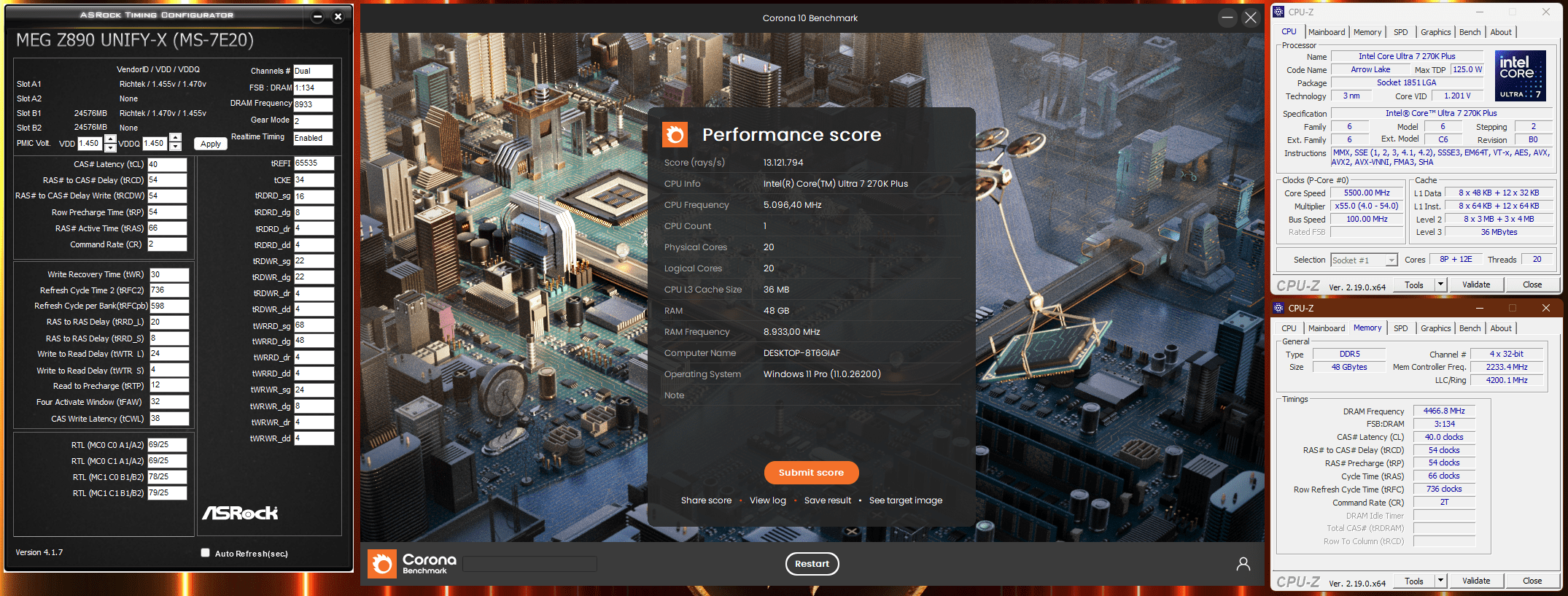Open About tab in the CPU-Z Processor window

[x=1501, y=32]
